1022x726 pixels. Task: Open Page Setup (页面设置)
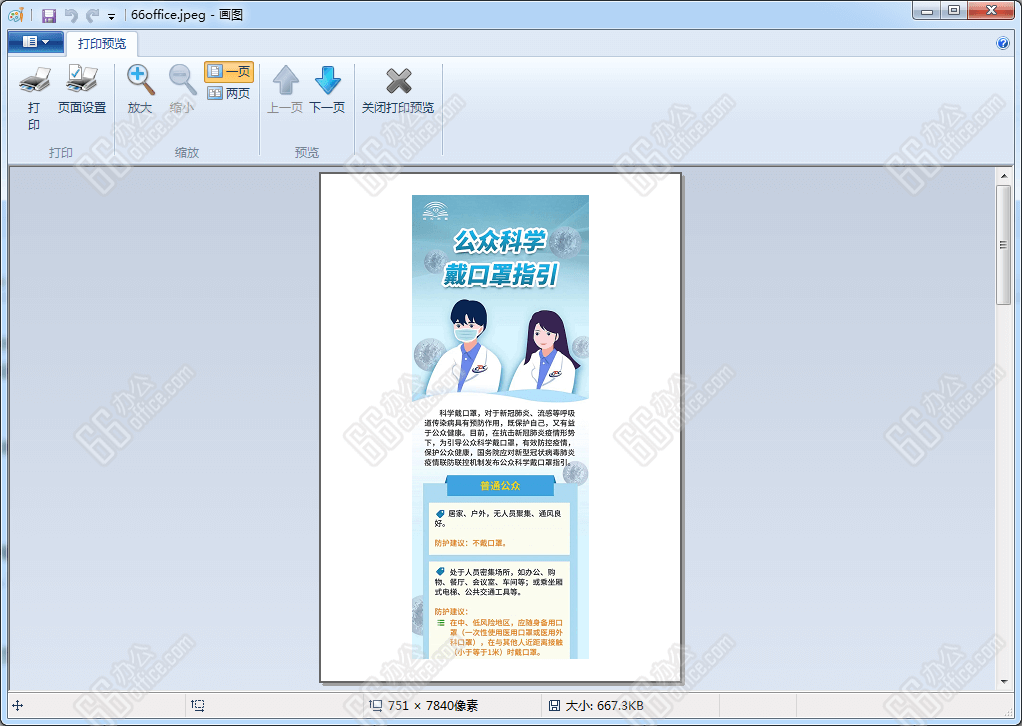click(x=81, y=81)
